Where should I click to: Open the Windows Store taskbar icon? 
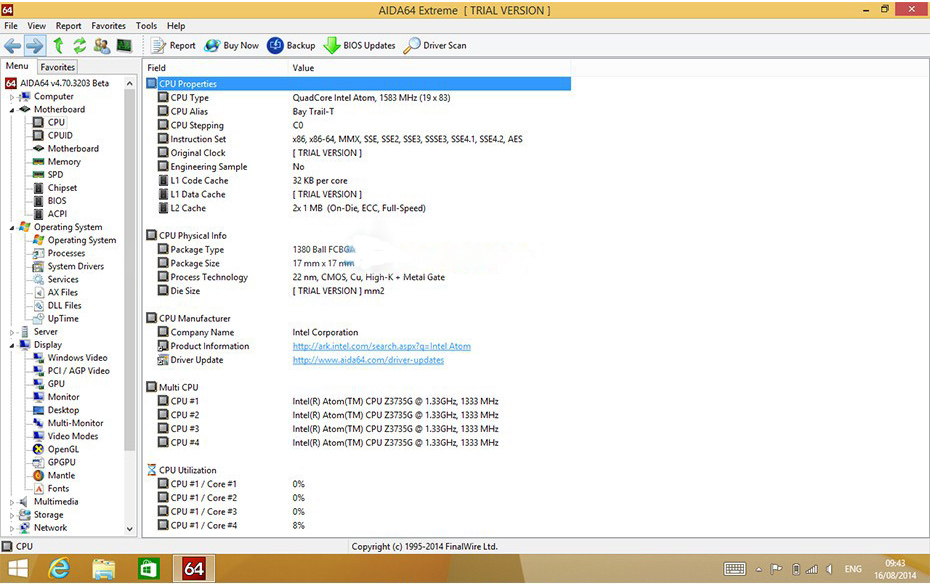[148, 569]
